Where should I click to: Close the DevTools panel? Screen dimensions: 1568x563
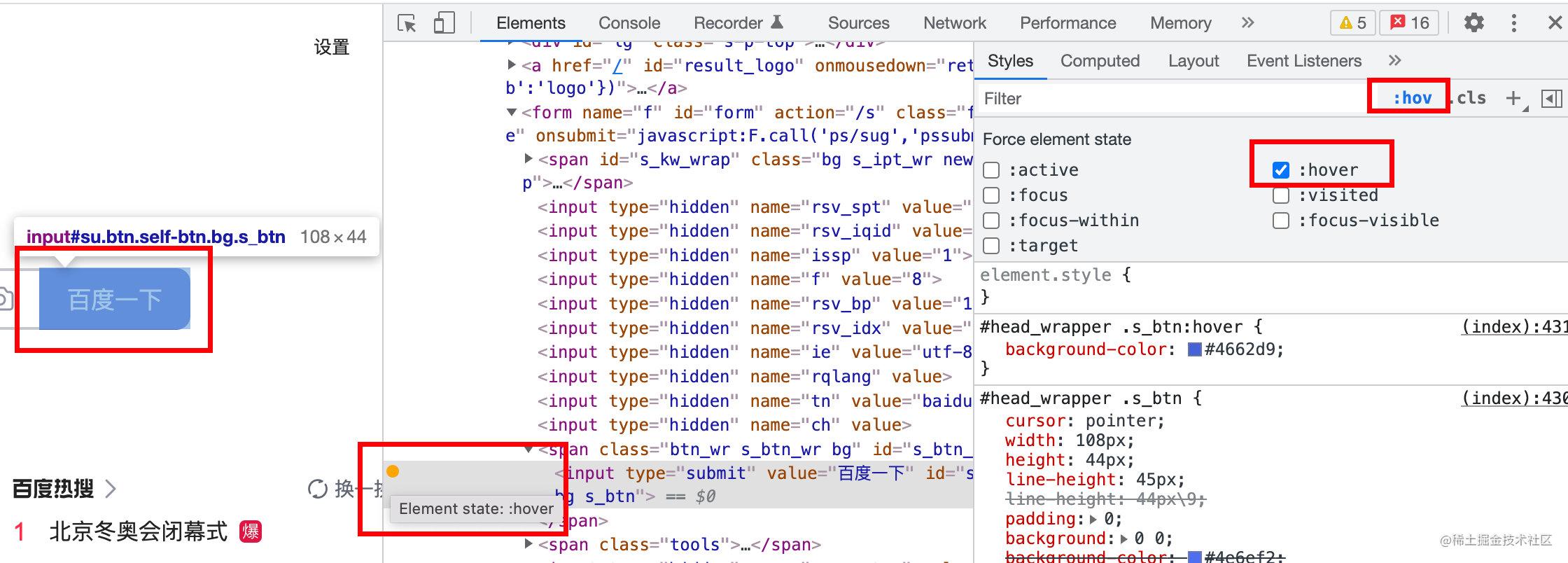tap(1555, 23)
